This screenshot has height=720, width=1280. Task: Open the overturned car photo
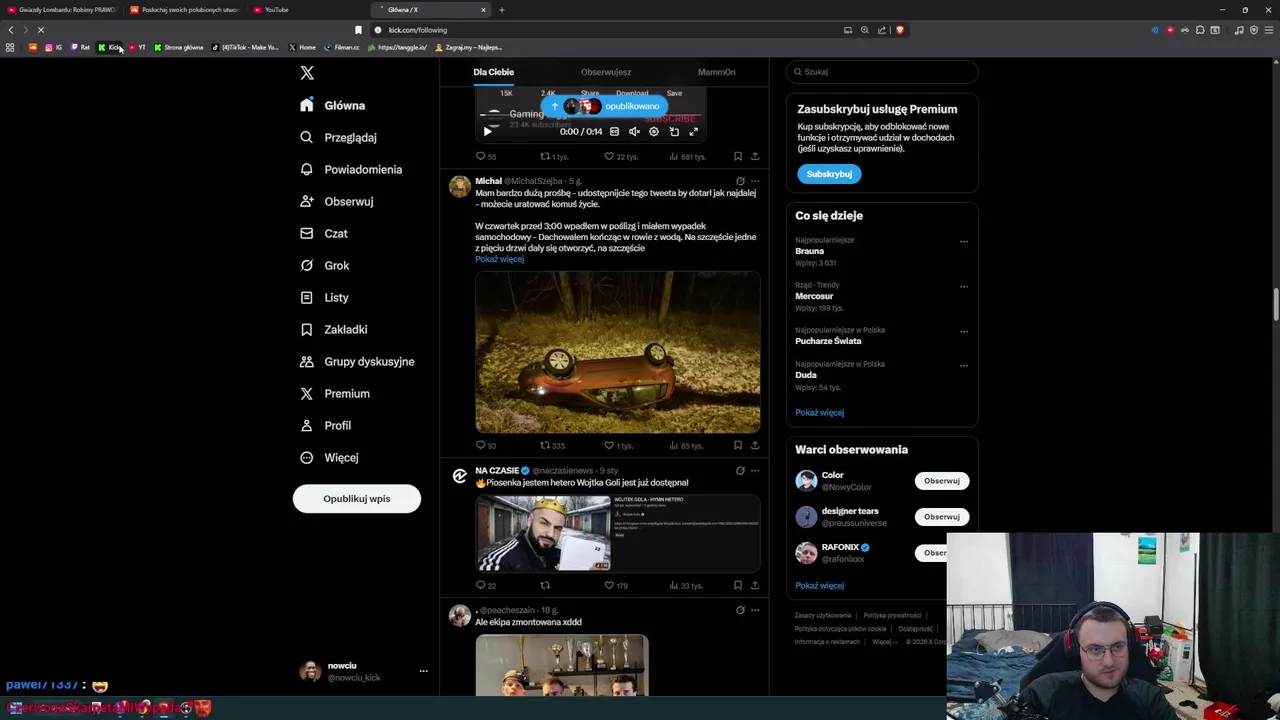[617, 352]
